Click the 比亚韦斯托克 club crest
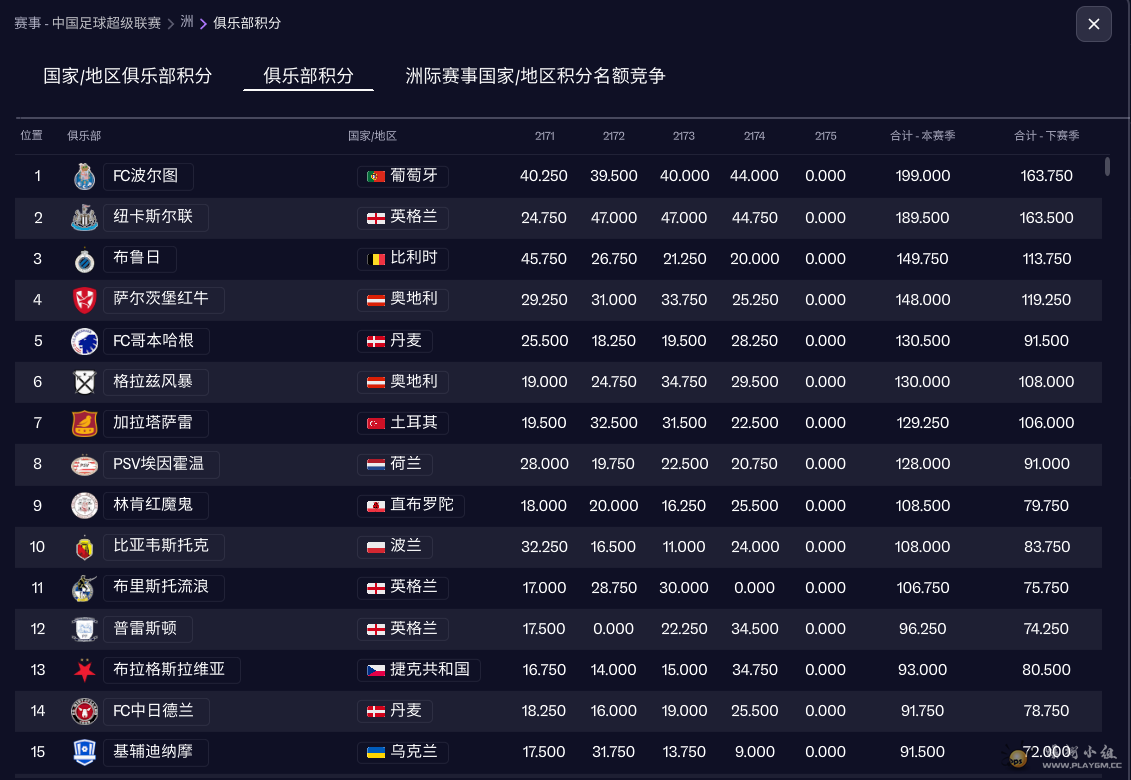This screenshot has width=1131, height=780. click(84, 547)
